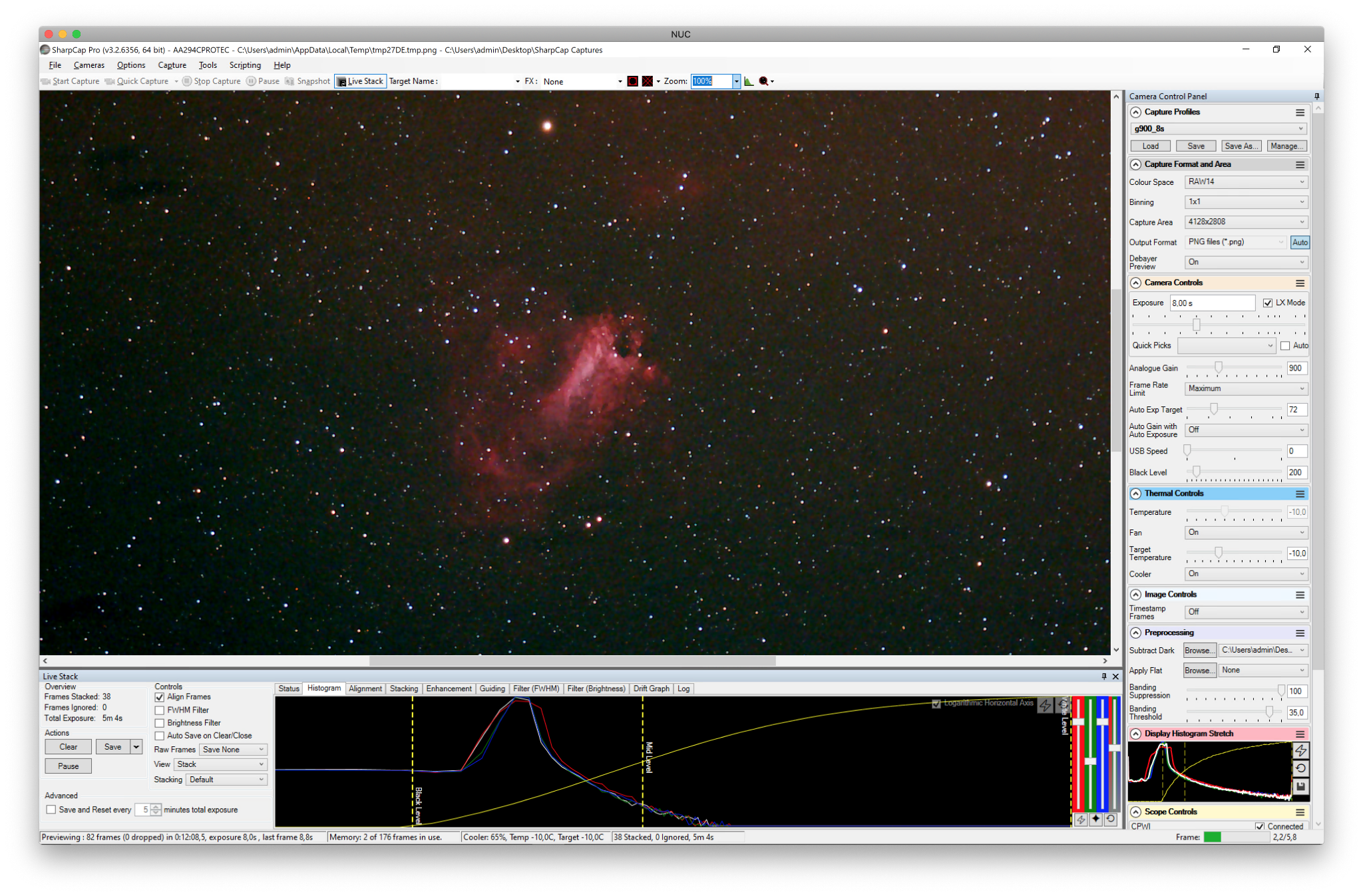Open the Frame Rate Limit dropdown
The image size is (1363, 896).
coord(1246,389)
